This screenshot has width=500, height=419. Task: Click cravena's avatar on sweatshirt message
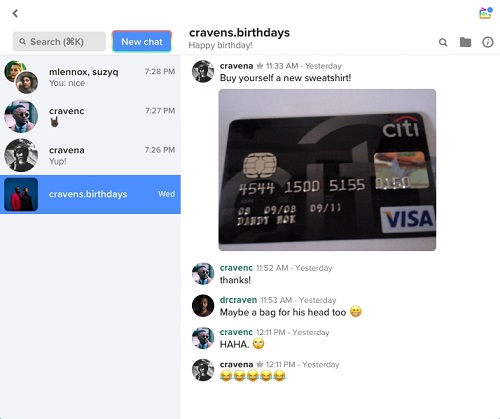click(x=203, y=71)
